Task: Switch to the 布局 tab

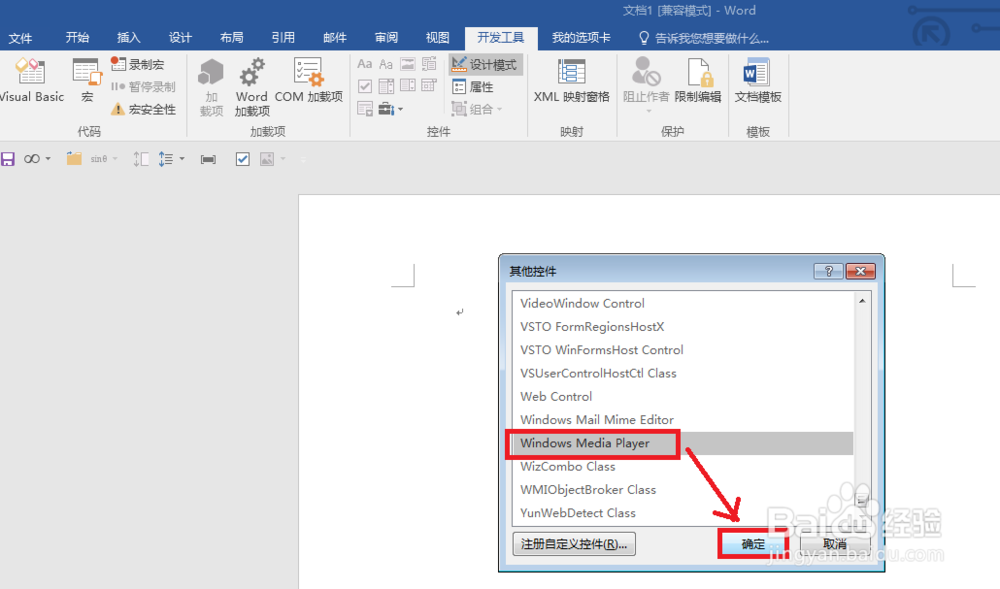Action: [232, 38]
